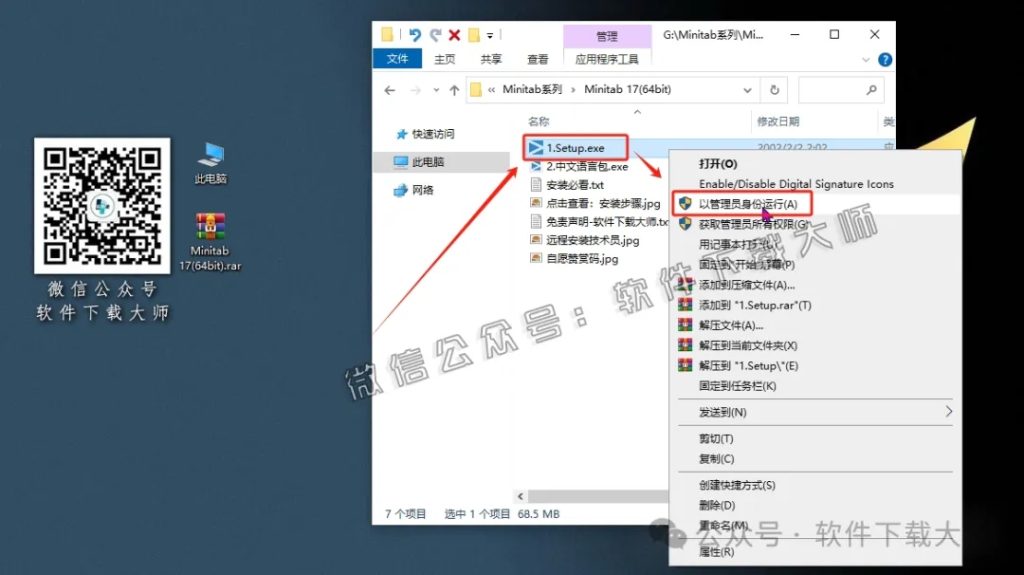1024x575 pixels.
Task: Choose 复制(C) from context menu
Action: coord(716,459)
